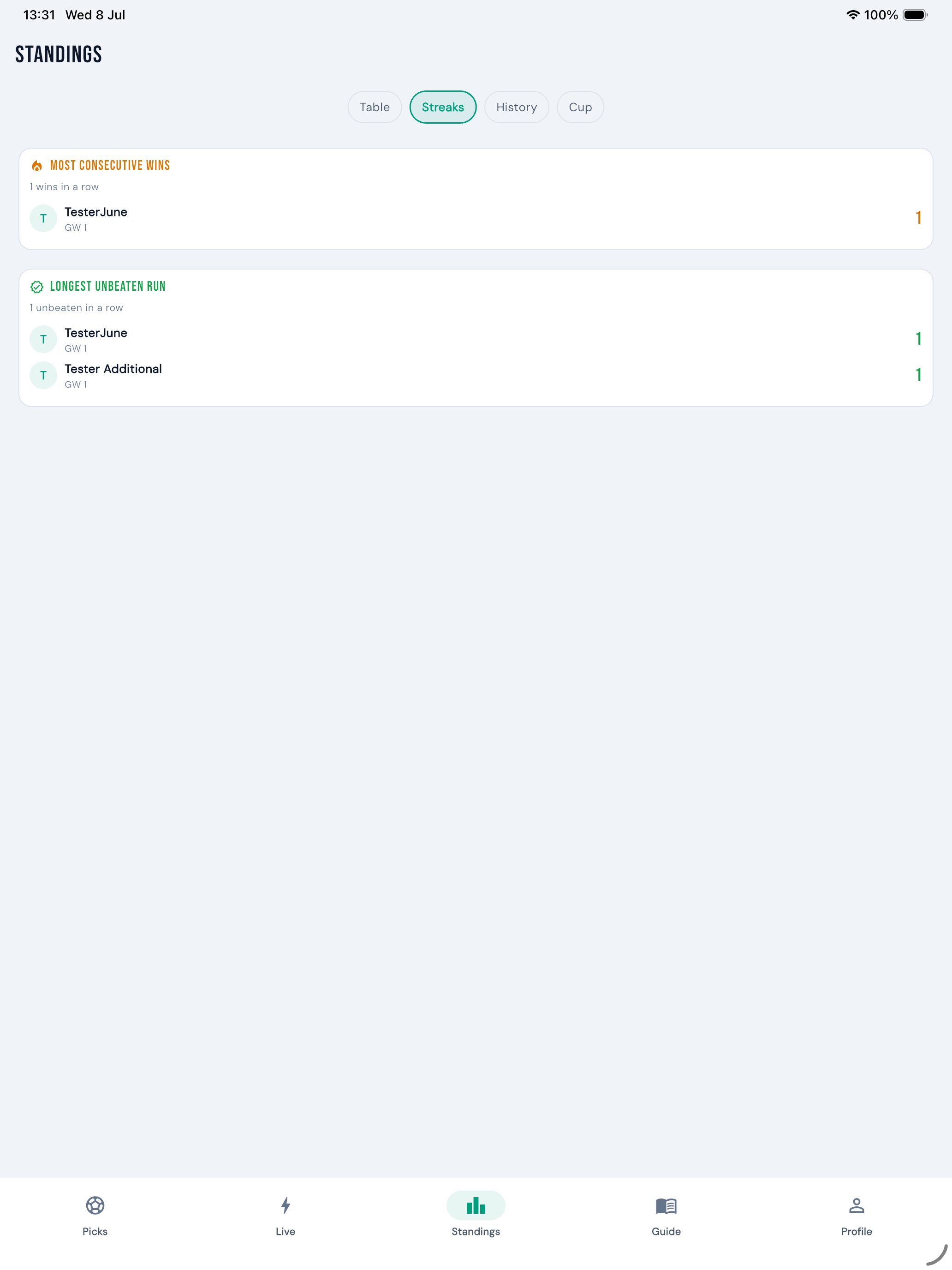This screenshot has width=952, height=1270.
Task: Tap the Live lightning bolt icon
Action: [x=285, y=1205]
